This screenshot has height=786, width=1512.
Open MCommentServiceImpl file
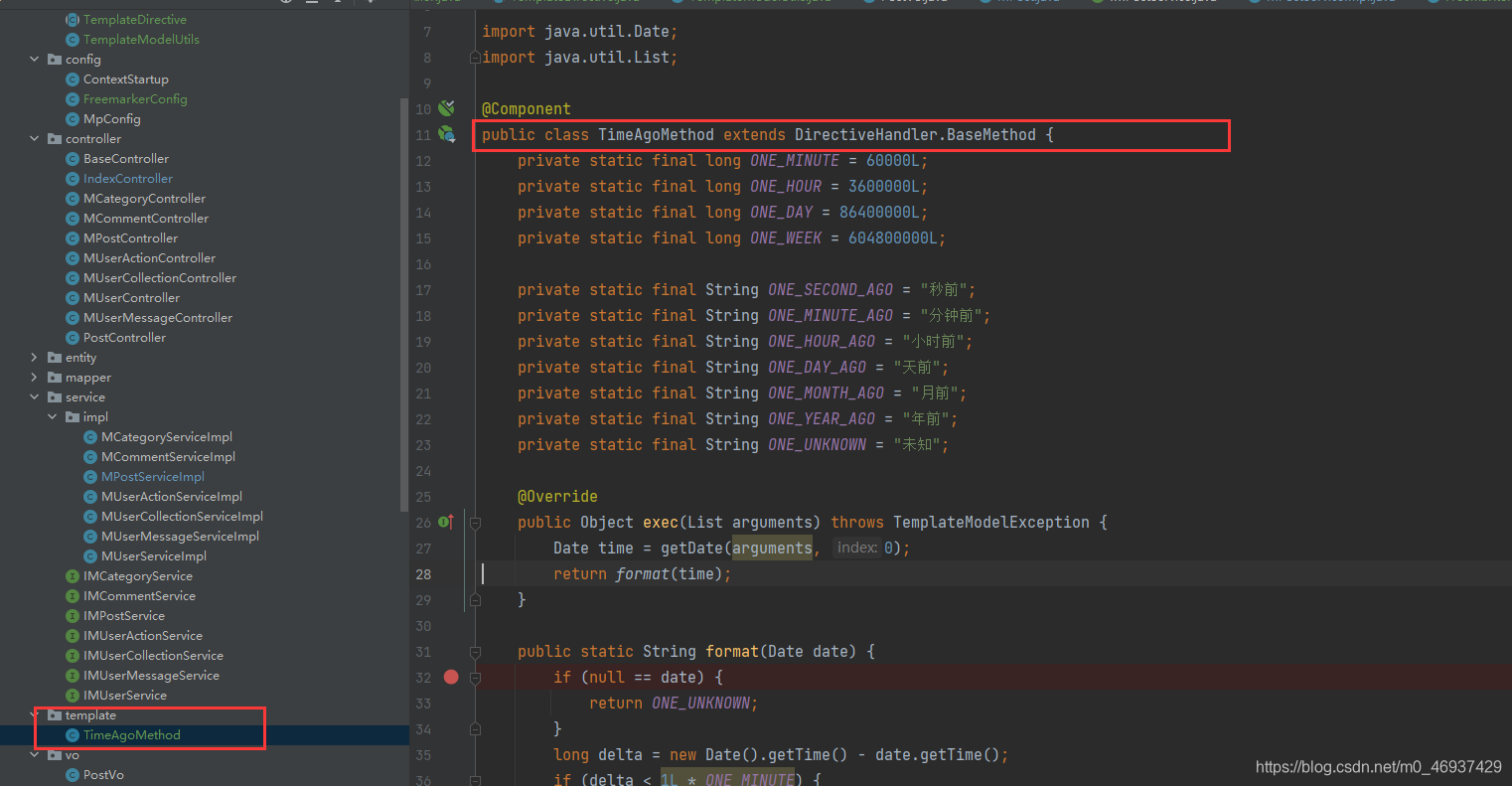point(168,457)
